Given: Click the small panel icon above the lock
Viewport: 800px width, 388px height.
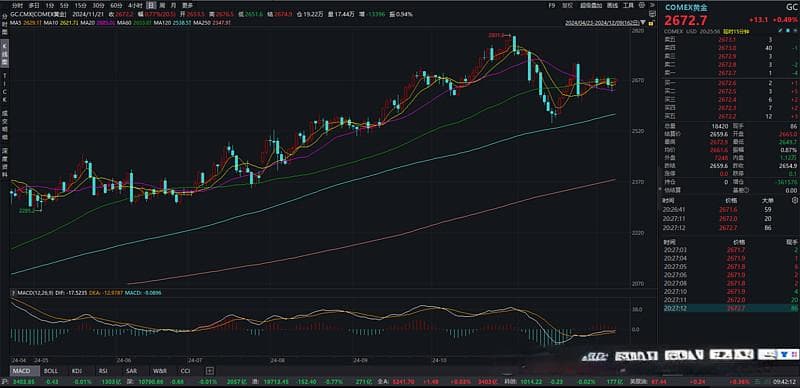Looking at the screenshot, I should point(652,15).
